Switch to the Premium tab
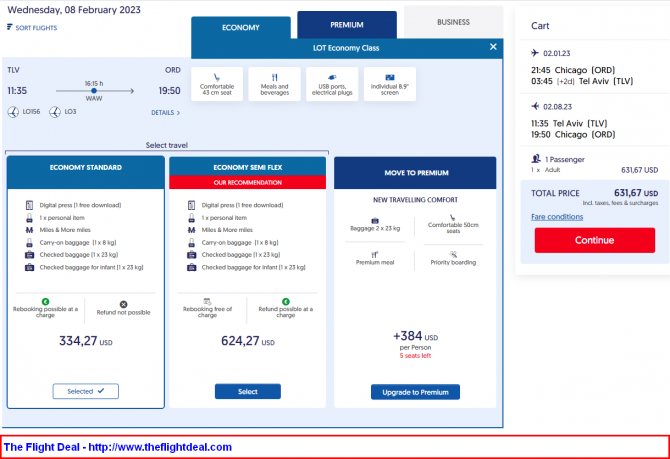Image resolution: width=670 pixels, height=459 pixels. tap(347, 25)
